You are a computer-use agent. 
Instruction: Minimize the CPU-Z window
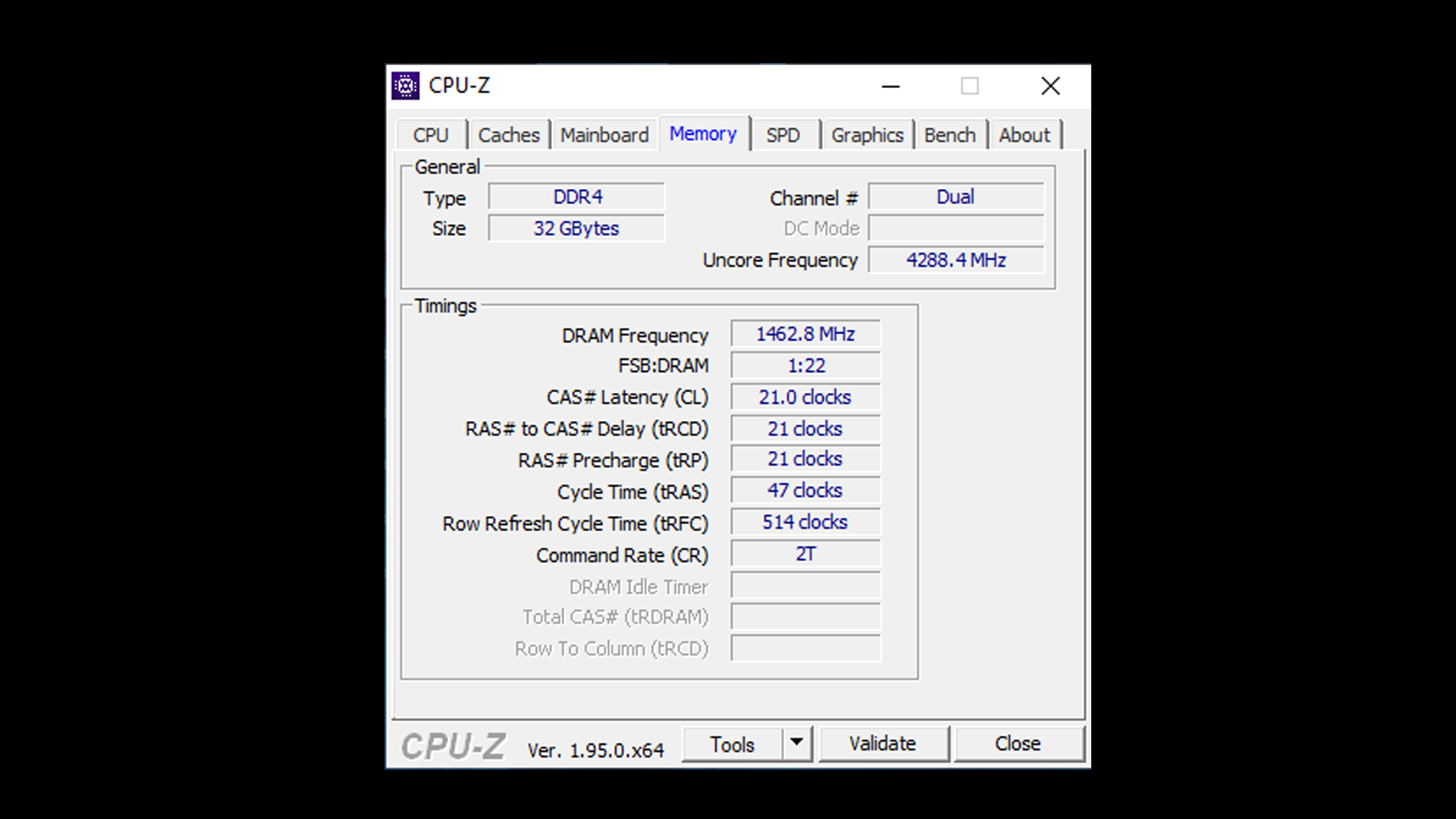891,86
